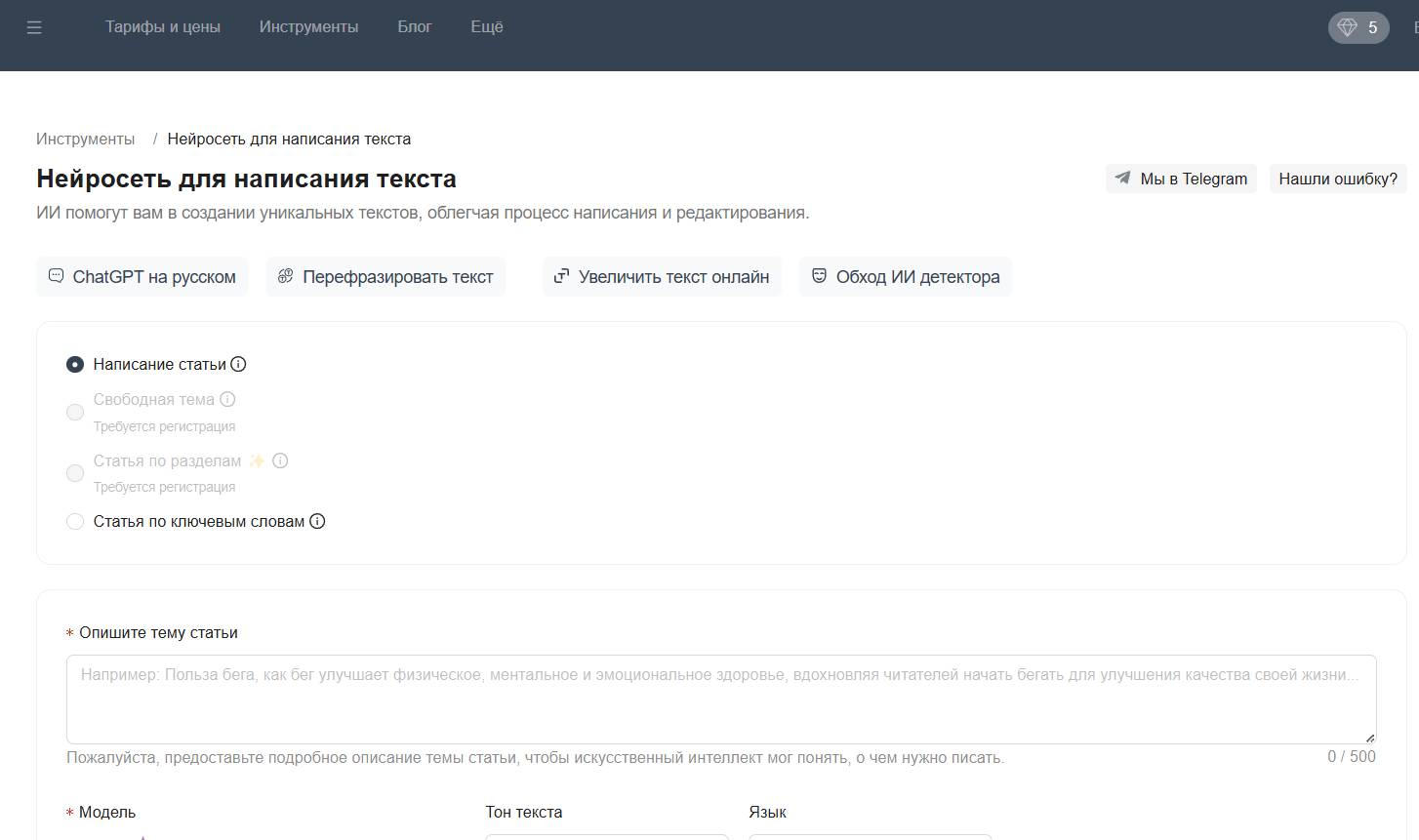
Task: Click the Увеличить текст онлайн expand icon
Action: (x=561, y=276)
